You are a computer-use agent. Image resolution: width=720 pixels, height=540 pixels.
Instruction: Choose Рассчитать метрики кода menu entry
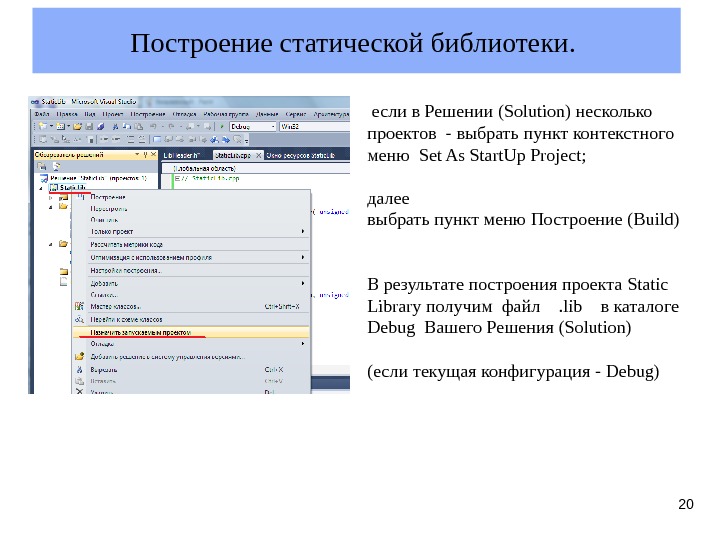(x=191, y=244)
